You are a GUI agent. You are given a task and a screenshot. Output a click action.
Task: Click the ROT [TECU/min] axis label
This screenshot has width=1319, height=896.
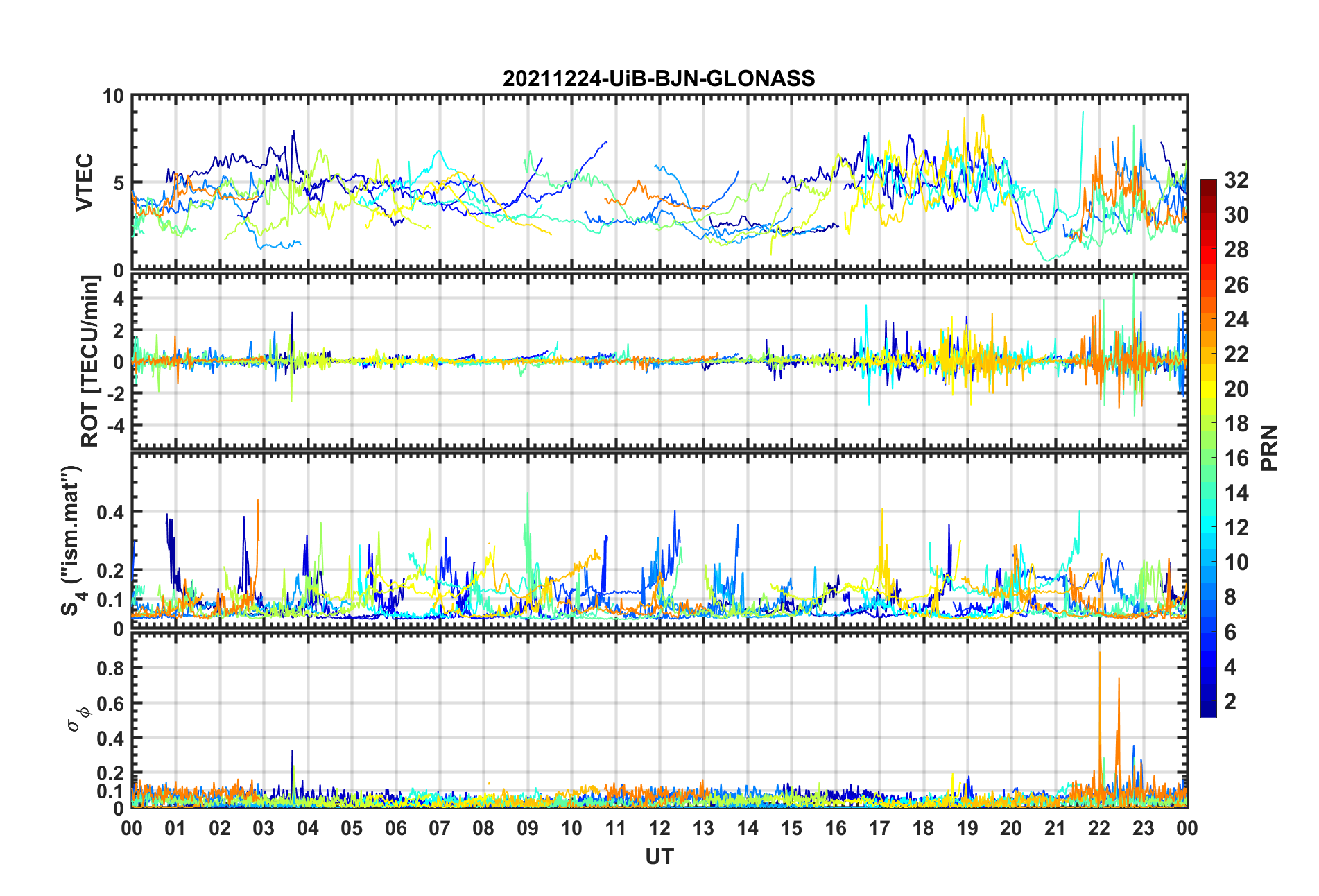[x=89, y=361]
